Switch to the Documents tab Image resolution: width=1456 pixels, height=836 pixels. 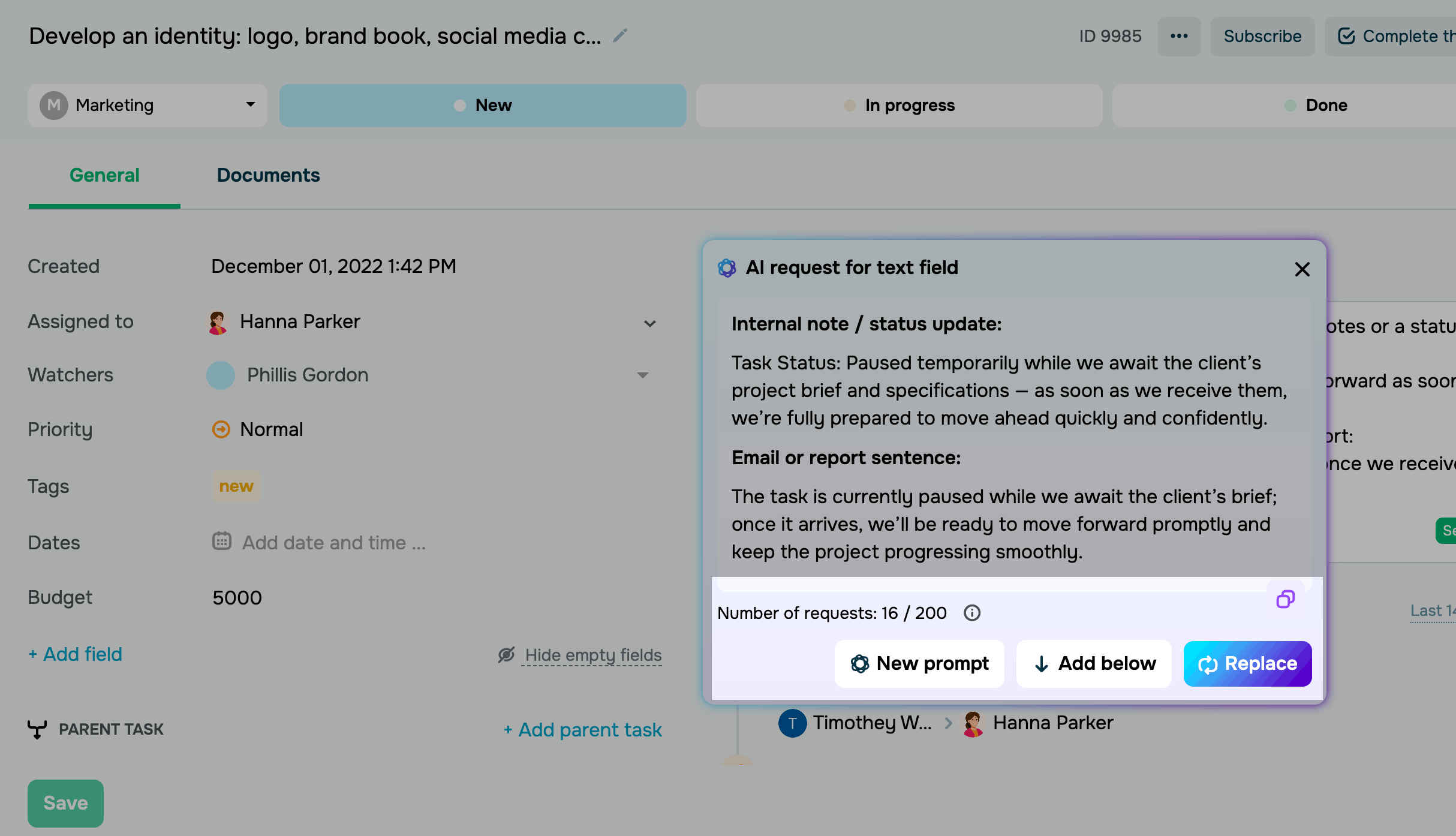pyautogui.click(x=268, y=175)
